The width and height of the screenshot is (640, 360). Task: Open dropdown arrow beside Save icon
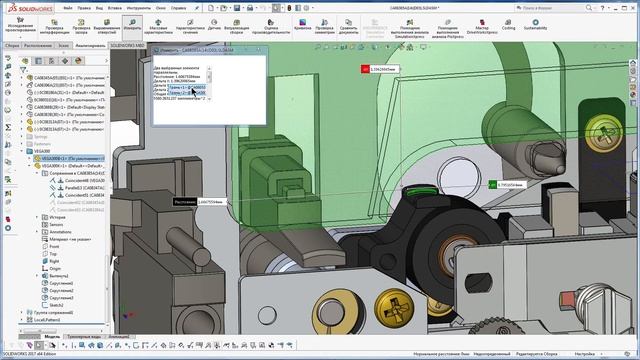tap(242, 8)
